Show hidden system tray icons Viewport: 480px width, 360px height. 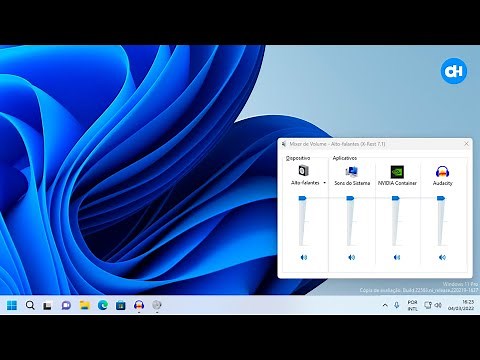click(385, 305)
